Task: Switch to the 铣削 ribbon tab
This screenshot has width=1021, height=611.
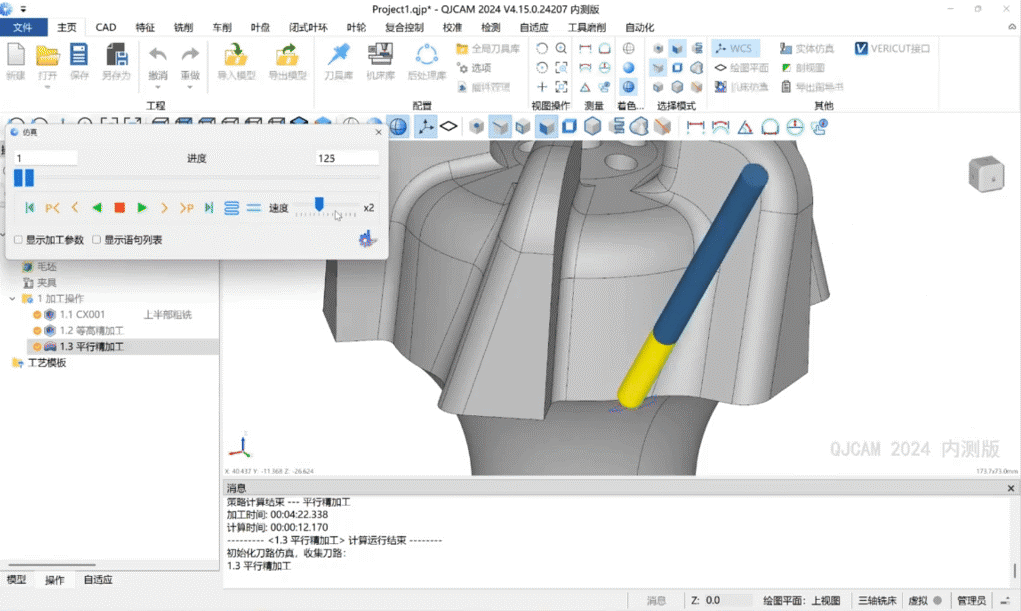Action: [184, 28]
